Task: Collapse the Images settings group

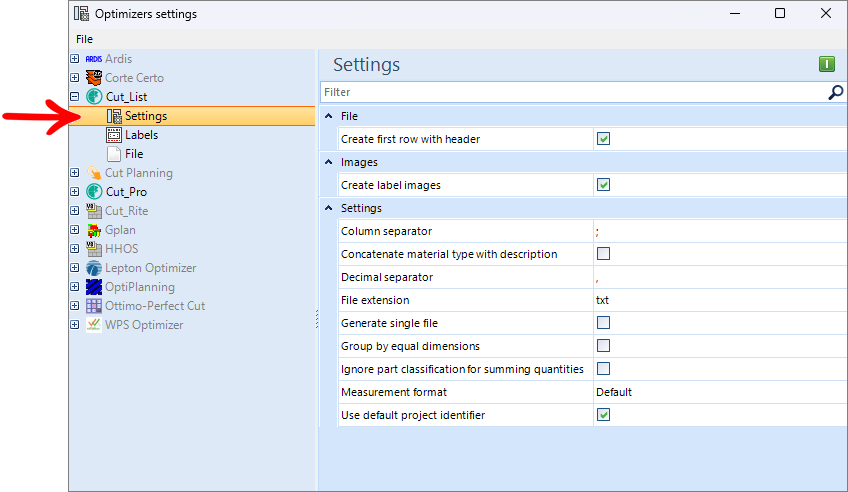Action: [x=328, y=162]
